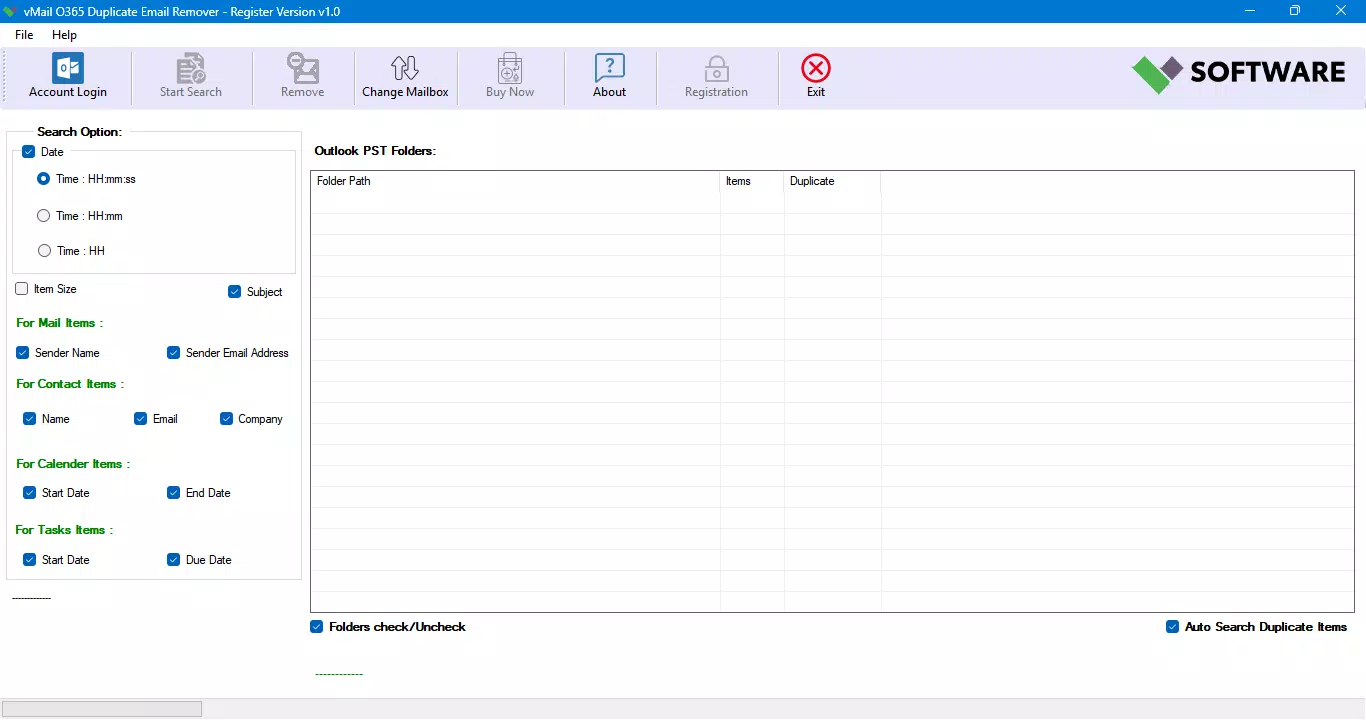The image size is (1366, 720).
Task: Open the File menu
Action: coord(24,35)
